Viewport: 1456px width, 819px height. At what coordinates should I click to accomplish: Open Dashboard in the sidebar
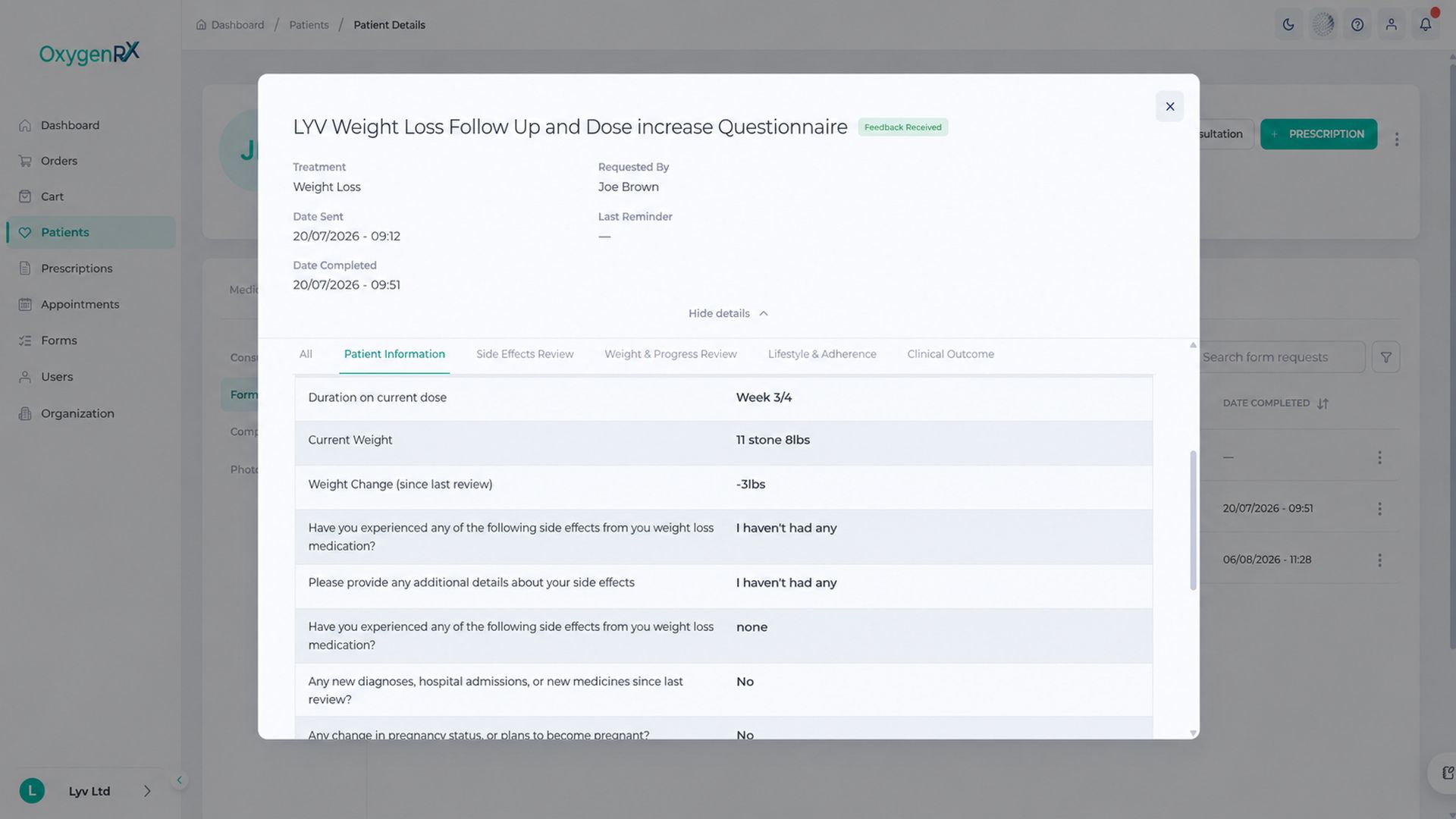[x=70, y=125]
